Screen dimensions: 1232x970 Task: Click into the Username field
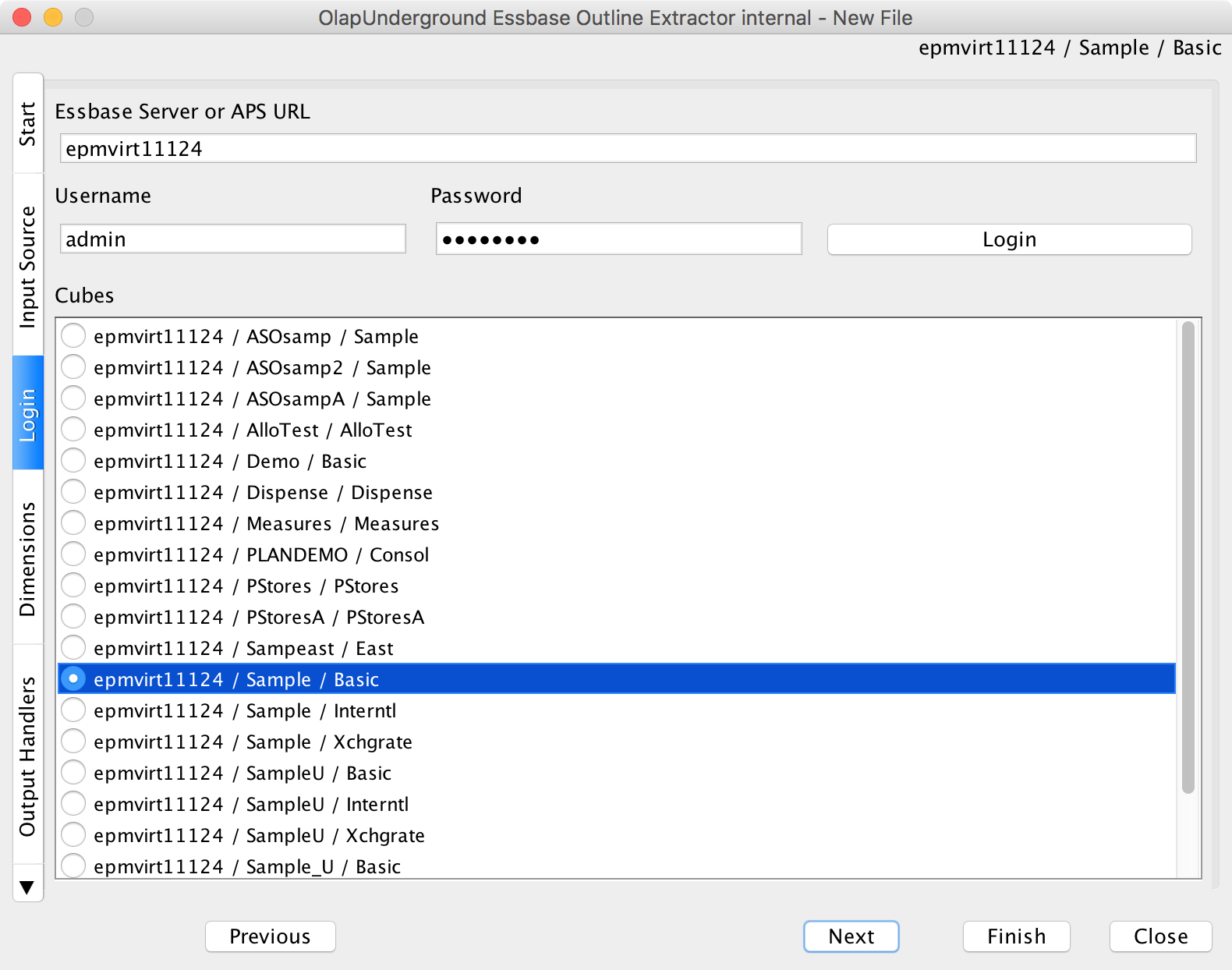point(233,239)
